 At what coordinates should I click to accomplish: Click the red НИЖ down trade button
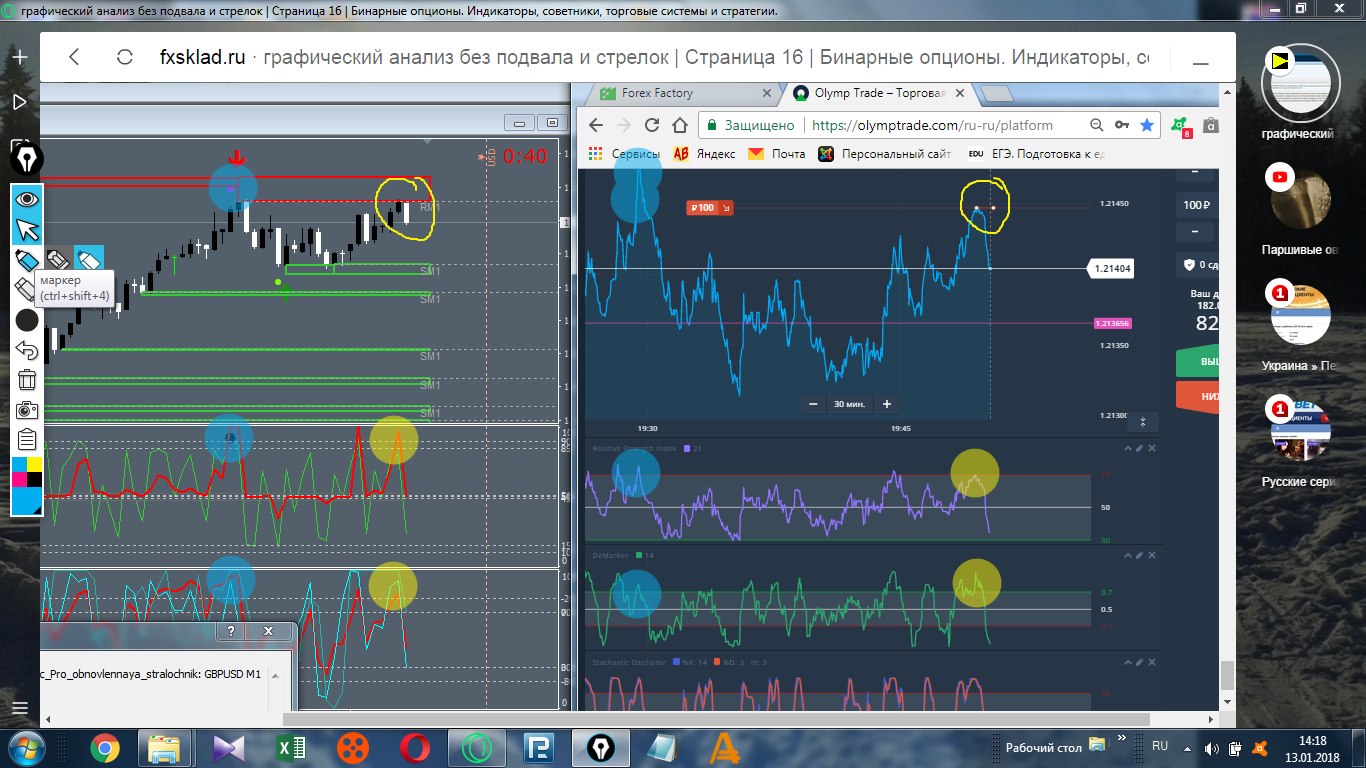click(1198, 396)
